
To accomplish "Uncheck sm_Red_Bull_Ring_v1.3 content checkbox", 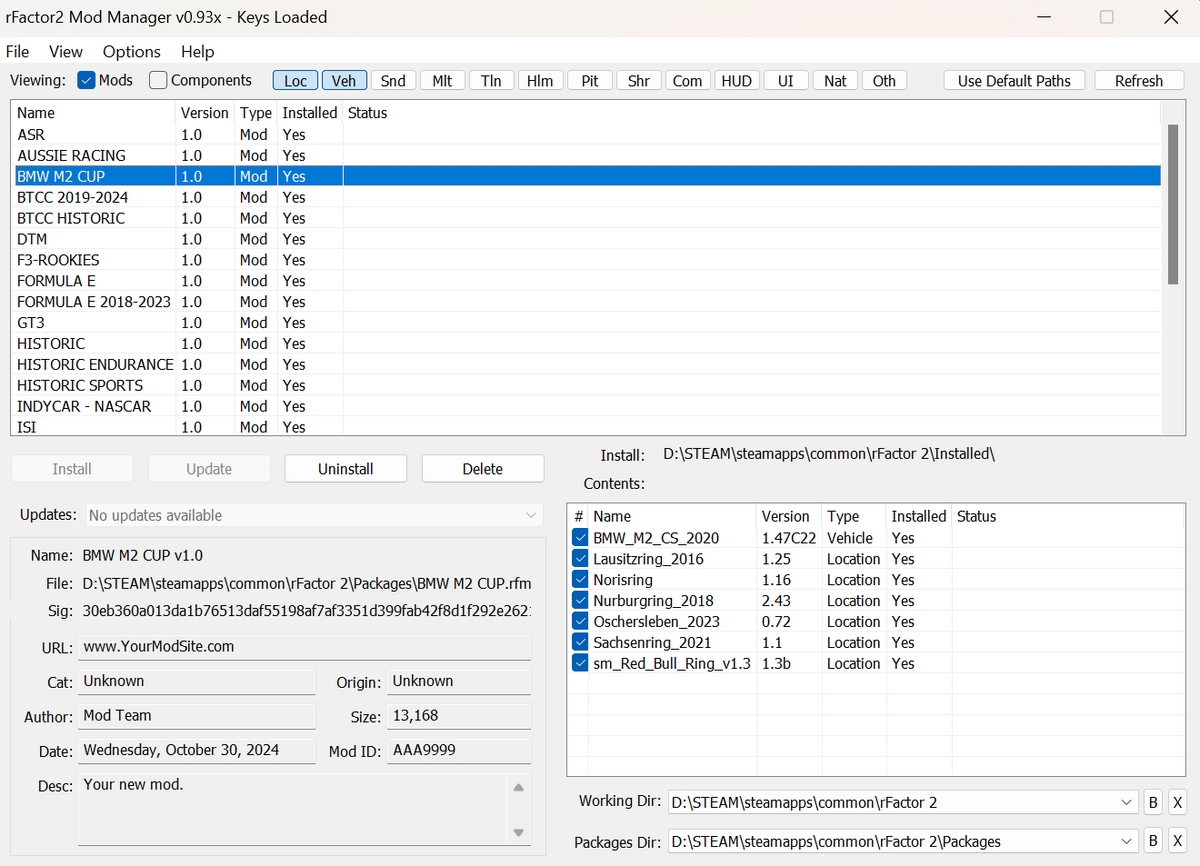I will 580,664.
